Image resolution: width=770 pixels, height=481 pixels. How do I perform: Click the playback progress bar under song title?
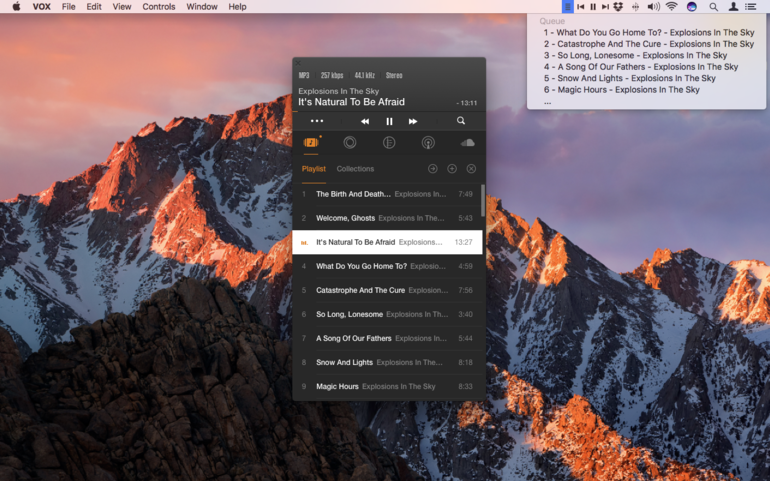click(389, 113)
